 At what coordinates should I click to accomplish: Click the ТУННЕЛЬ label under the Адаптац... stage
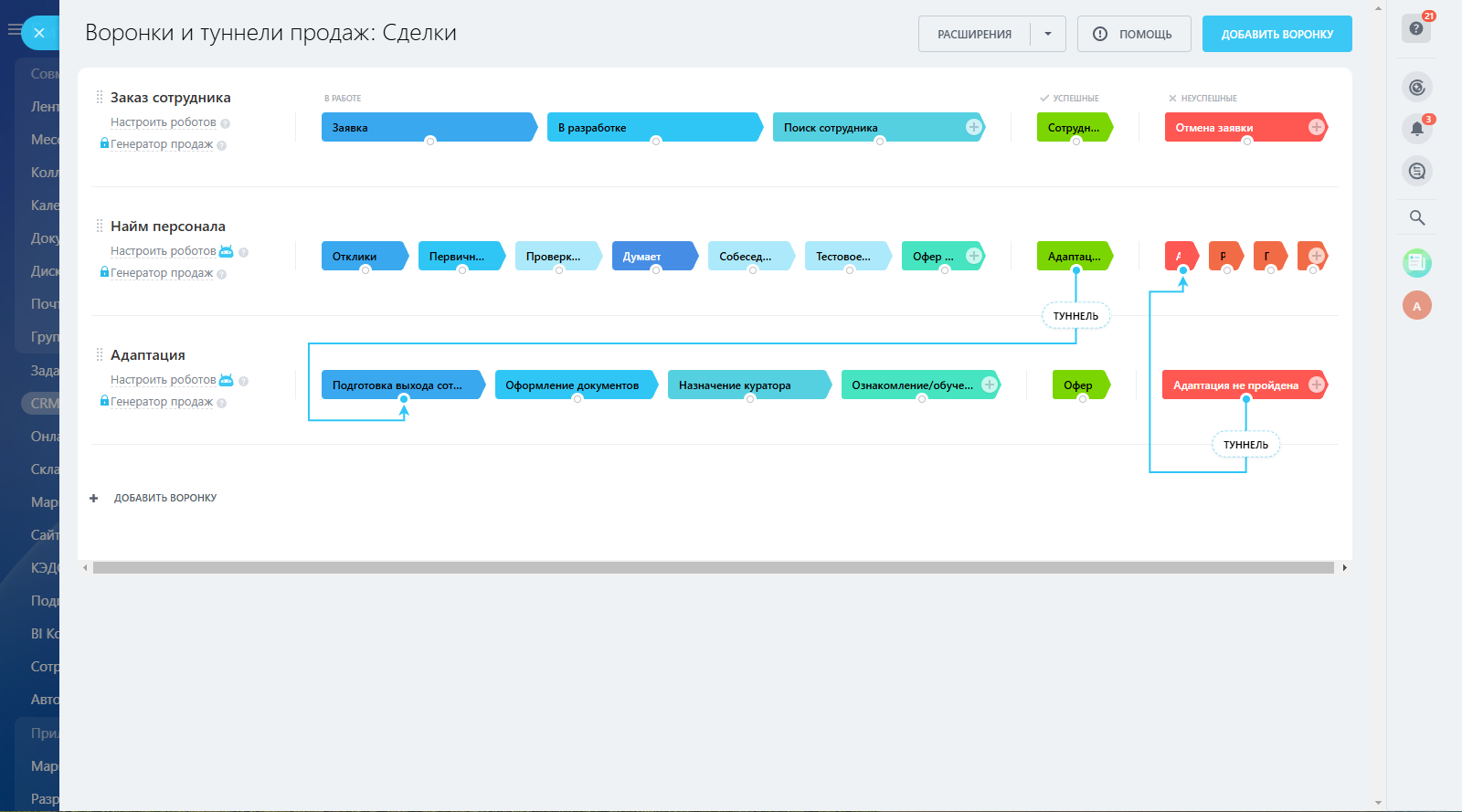click(x=1075, y=316)
